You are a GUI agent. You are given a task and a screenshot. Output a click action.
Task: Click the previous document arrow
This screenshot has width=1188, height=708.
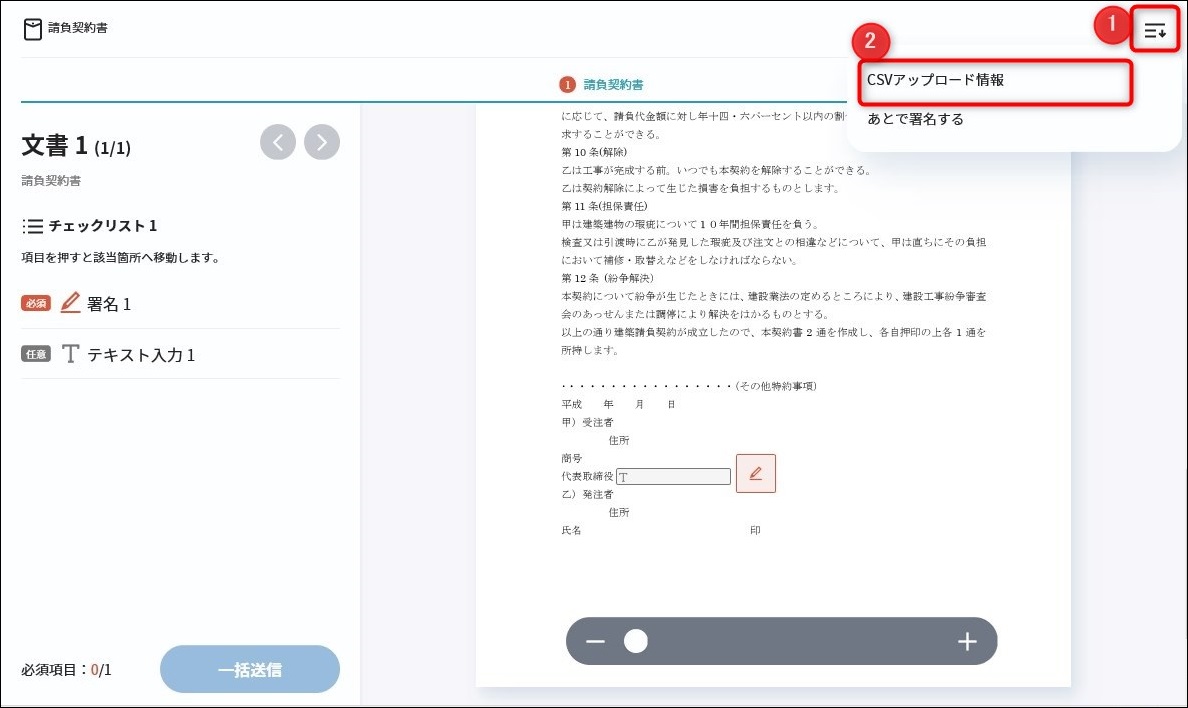[278, 142]
